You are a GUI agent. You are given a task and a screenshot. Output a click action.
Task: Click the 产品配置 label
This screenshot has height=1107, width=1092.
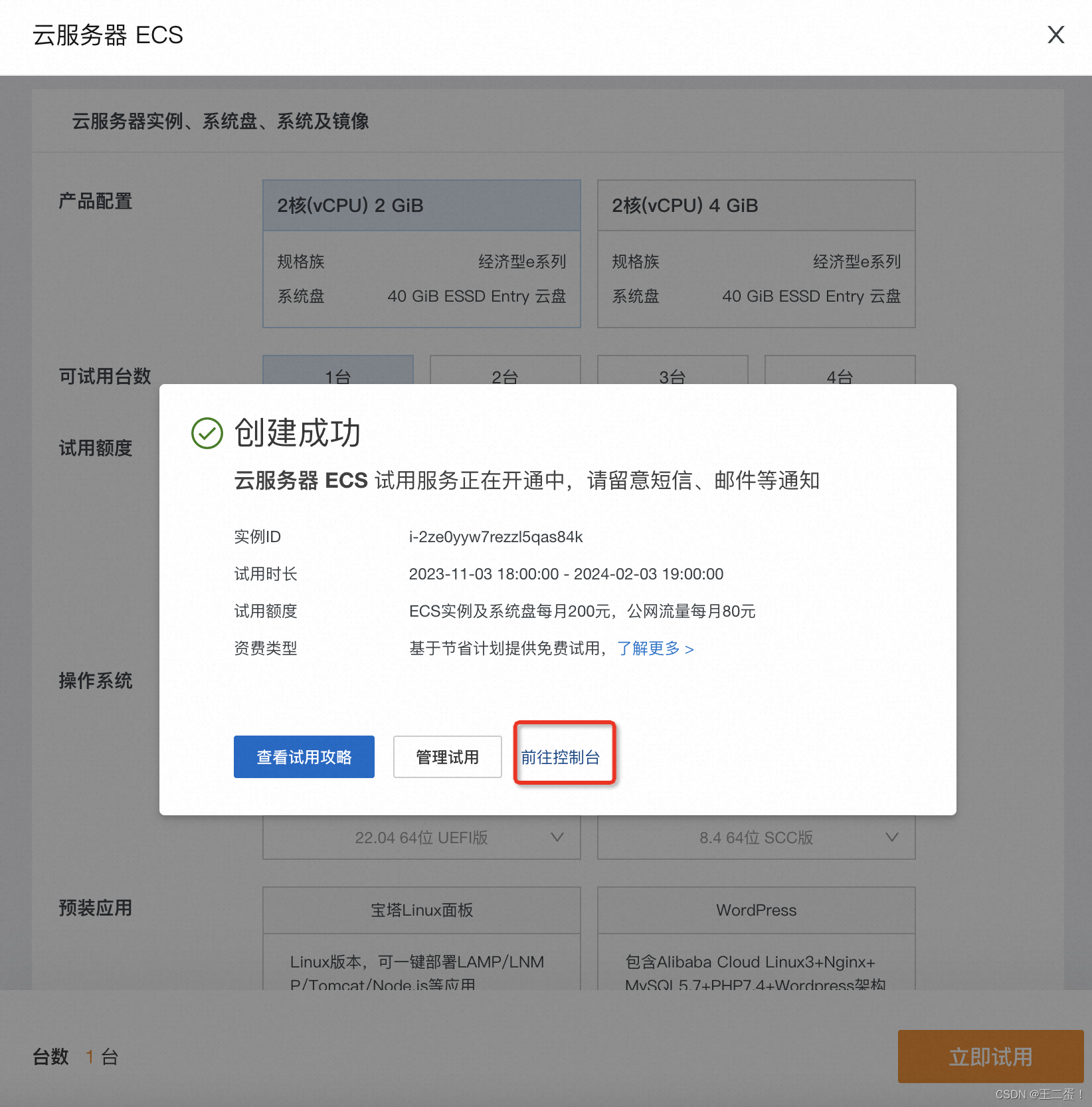tap(96, 201)
